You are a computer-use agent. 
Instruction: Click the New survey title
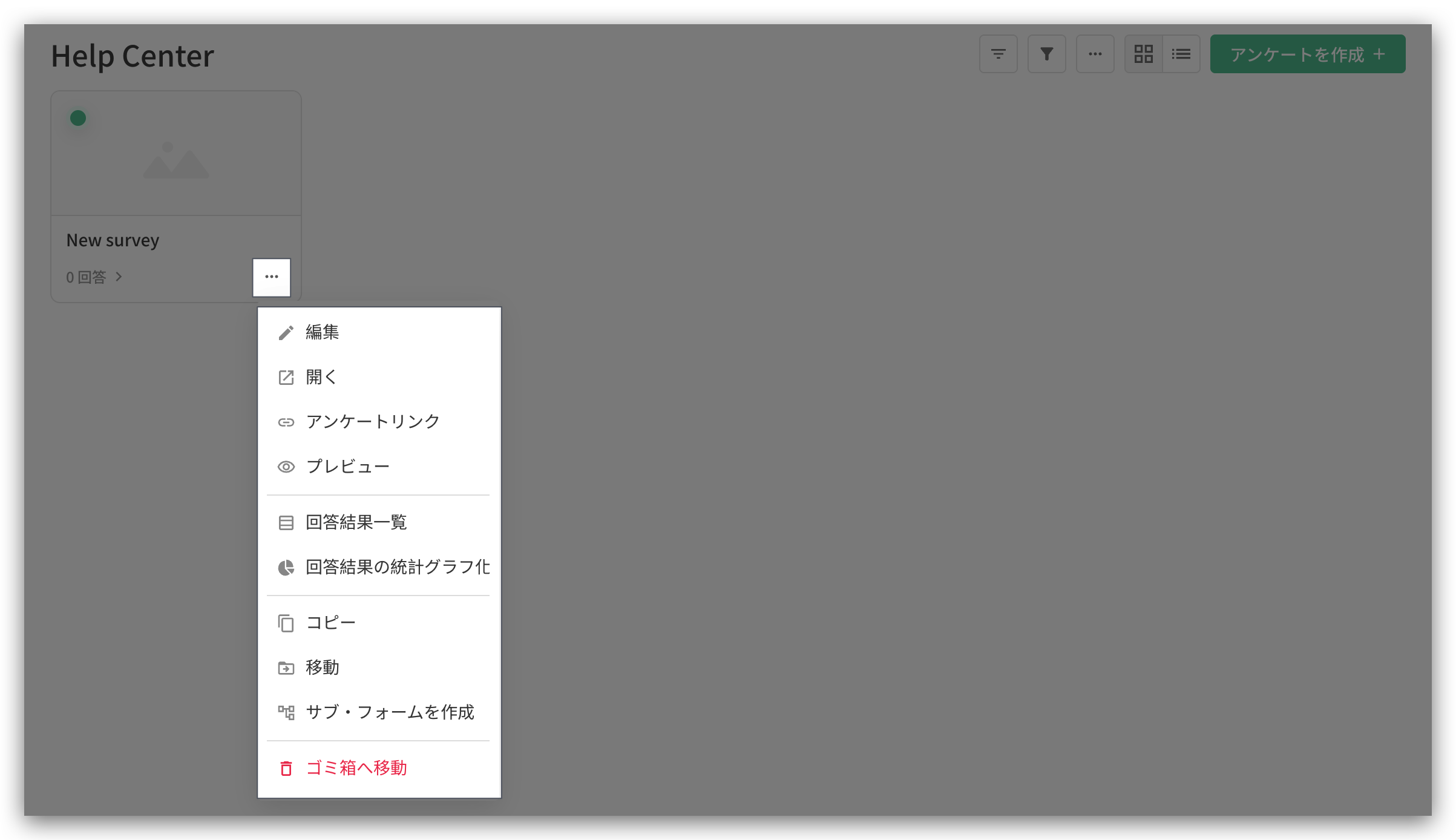tap(113, 240)
